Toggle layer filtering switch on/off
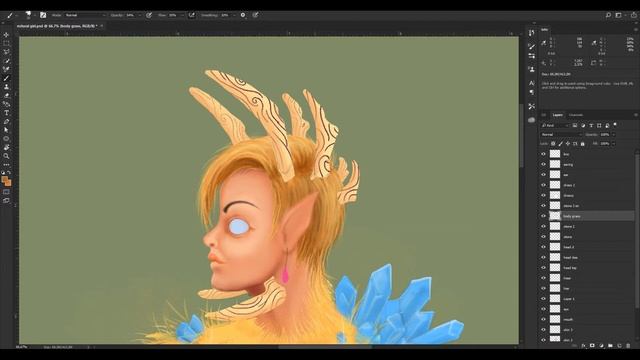This screenshot has width=640, height=360. click(615, 125)
